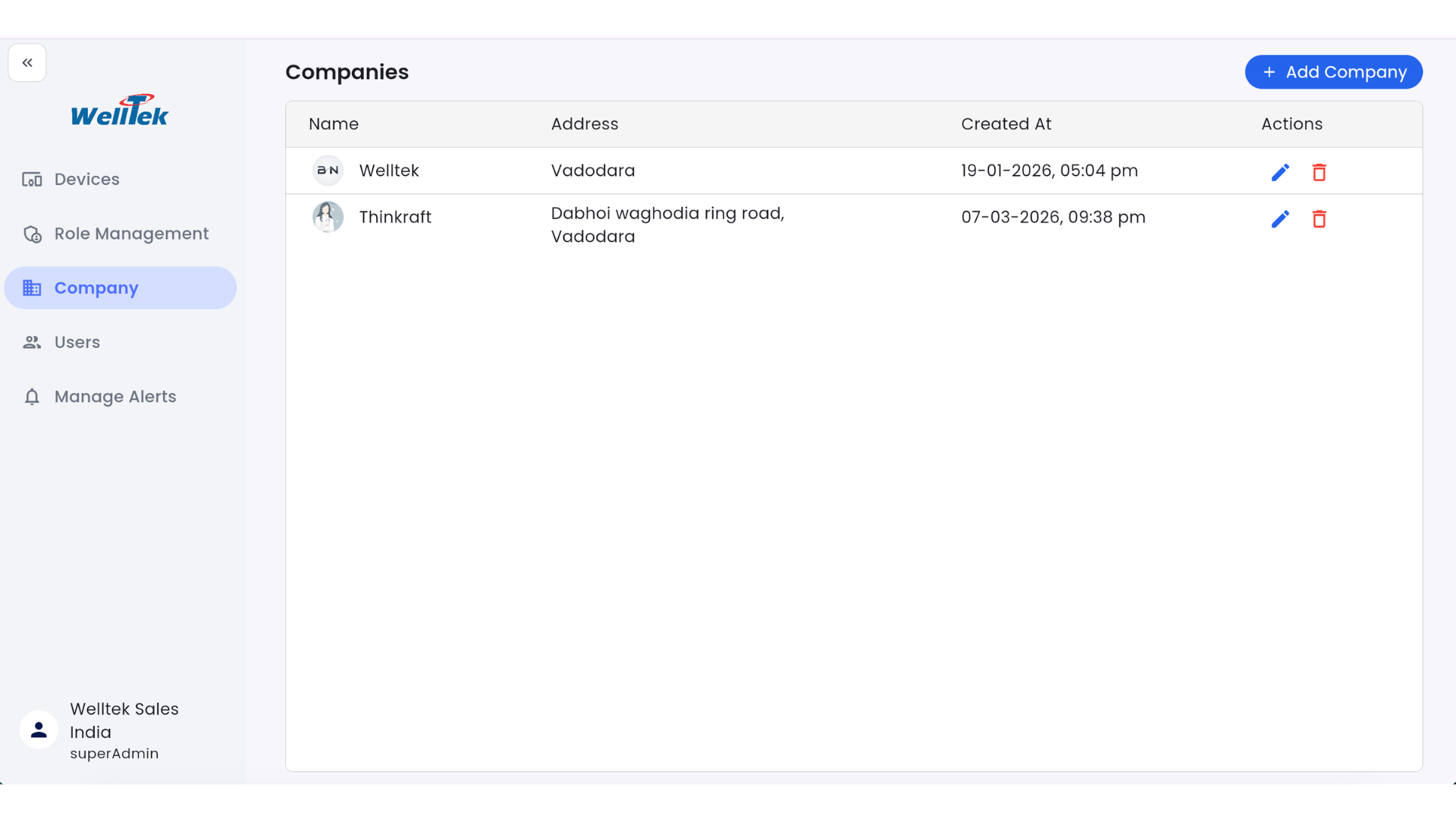Viewport: 1456px width, 819px height.
Task: Go to Role Management page
Action: point(131,234)
